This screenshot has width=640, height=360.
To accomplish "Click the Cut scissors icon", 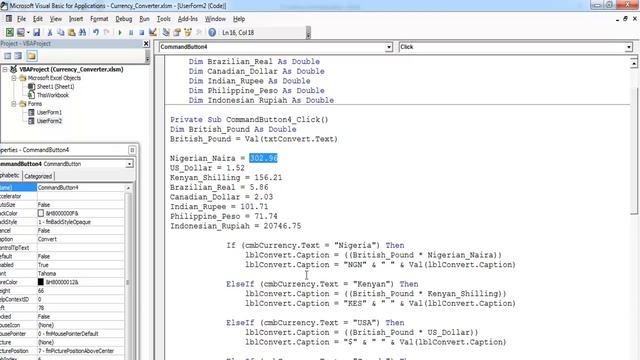I will click(x=50, y=32).
